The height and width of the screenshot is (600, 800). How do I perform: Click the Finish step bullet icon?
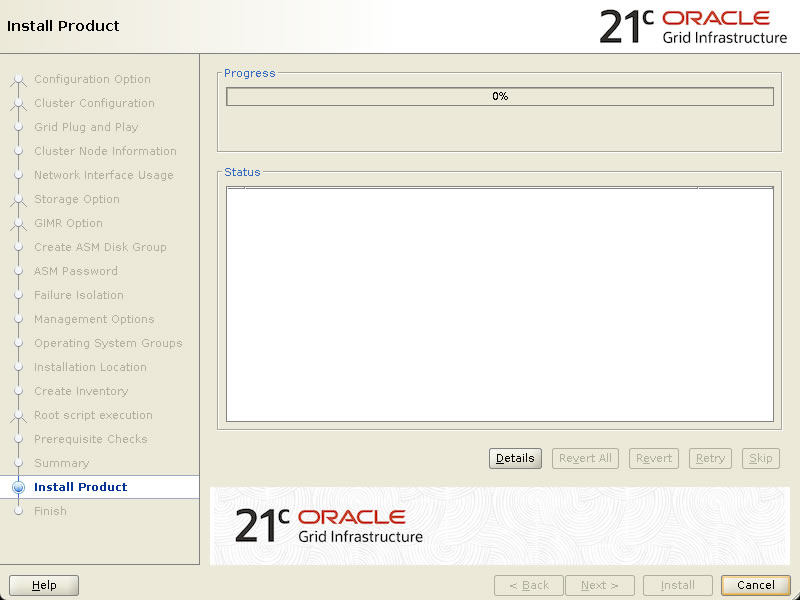(18, 511)
